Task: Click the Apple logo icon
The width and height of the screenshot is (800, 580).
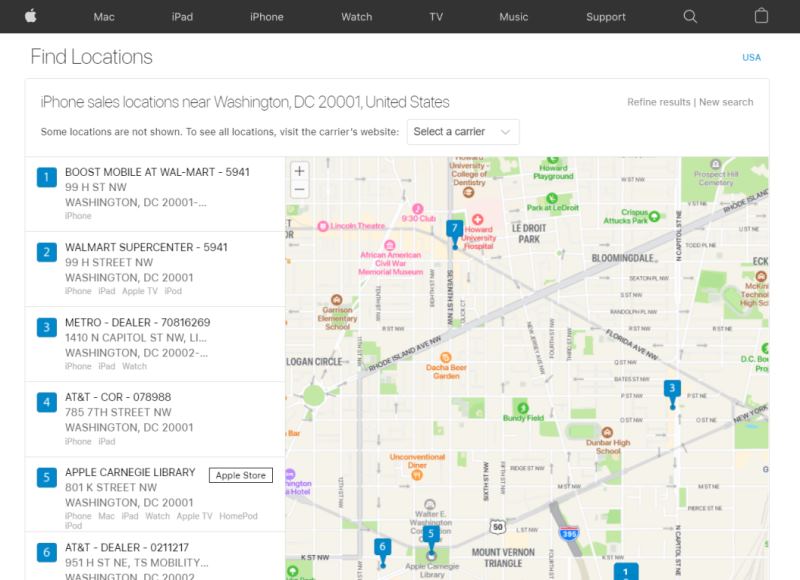Action: click(x=31, y=16)
